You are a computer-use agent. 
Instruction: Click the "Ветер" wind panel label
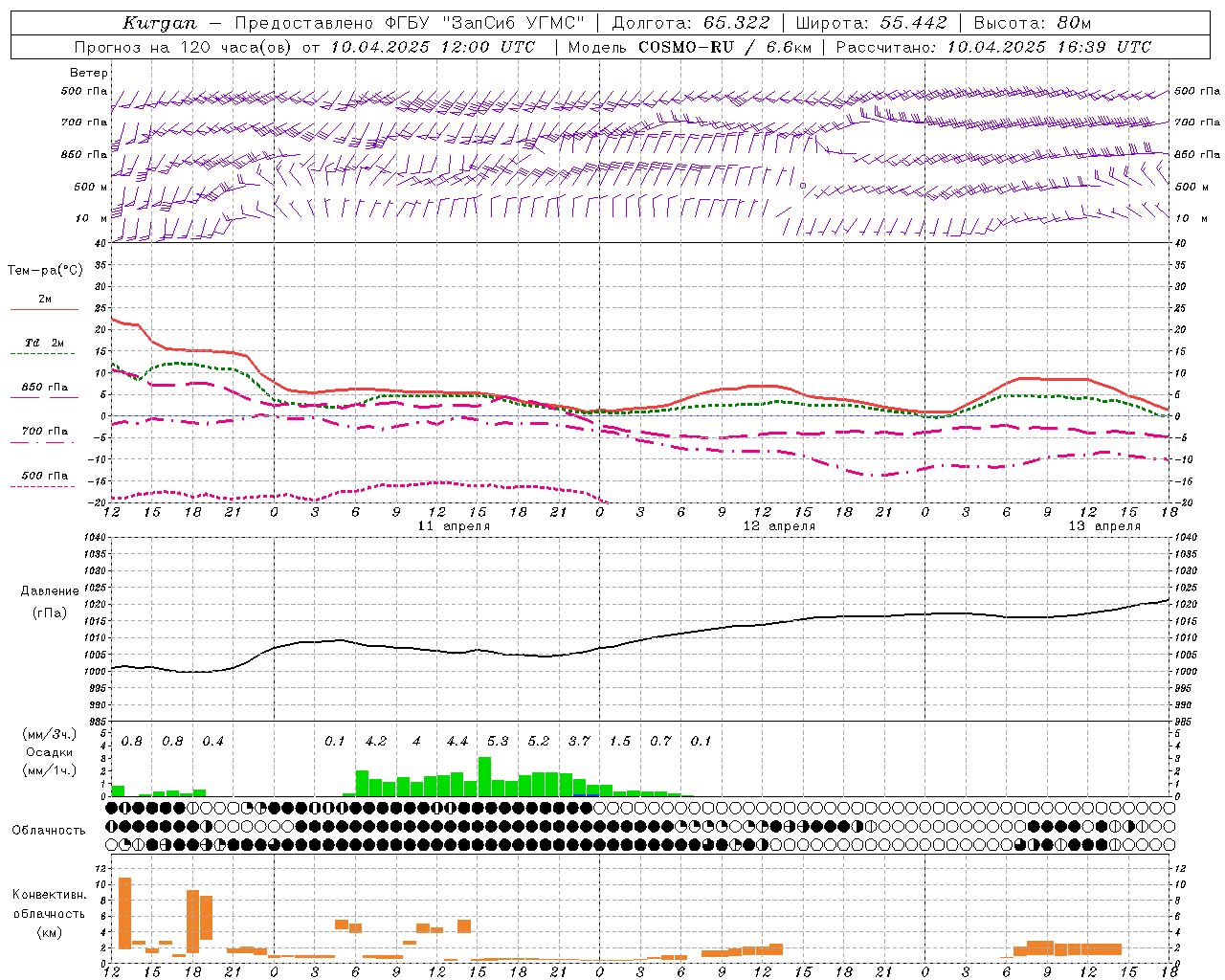click(x=89, y=73)
